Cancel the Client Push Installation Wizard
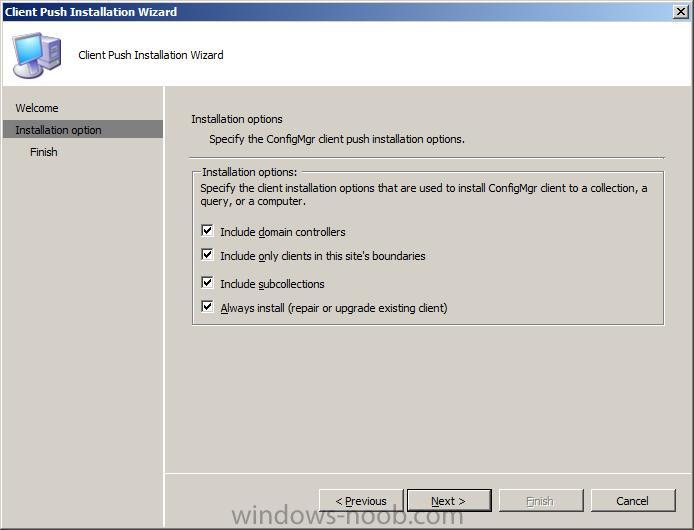Image resolution: width=694 pixels, height=530 pixels. (x=633, y=501)
